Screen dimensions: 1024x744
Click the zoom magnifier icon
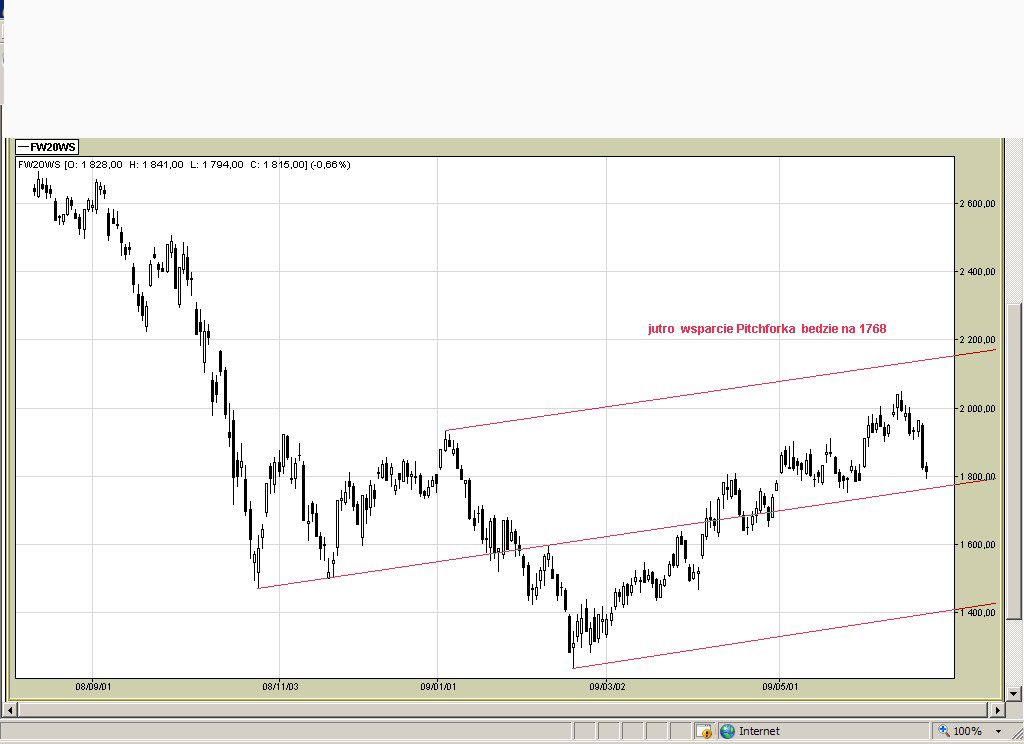943,731
